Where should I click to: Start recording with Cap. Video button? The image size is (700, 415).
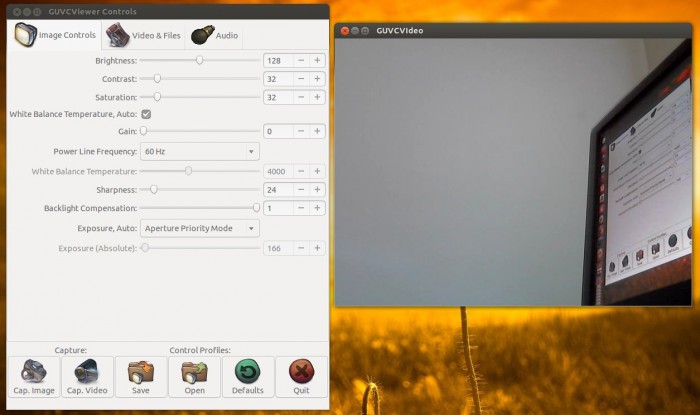tap(87, 377)
